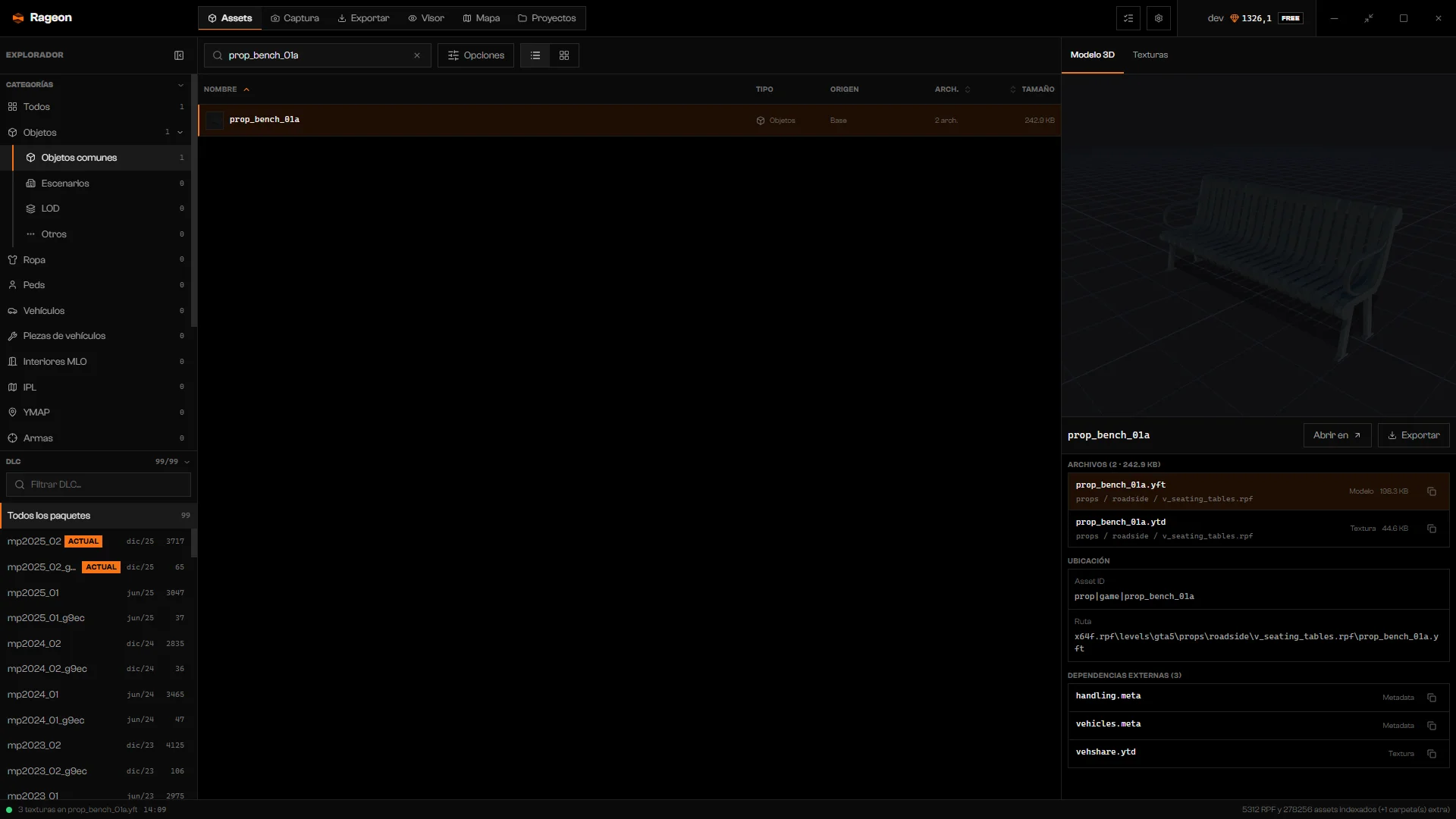The width and height of the screenshot is (1456, 819).
Task: Sort the list by Tamaño column
Action: [x=1032, y=89]
